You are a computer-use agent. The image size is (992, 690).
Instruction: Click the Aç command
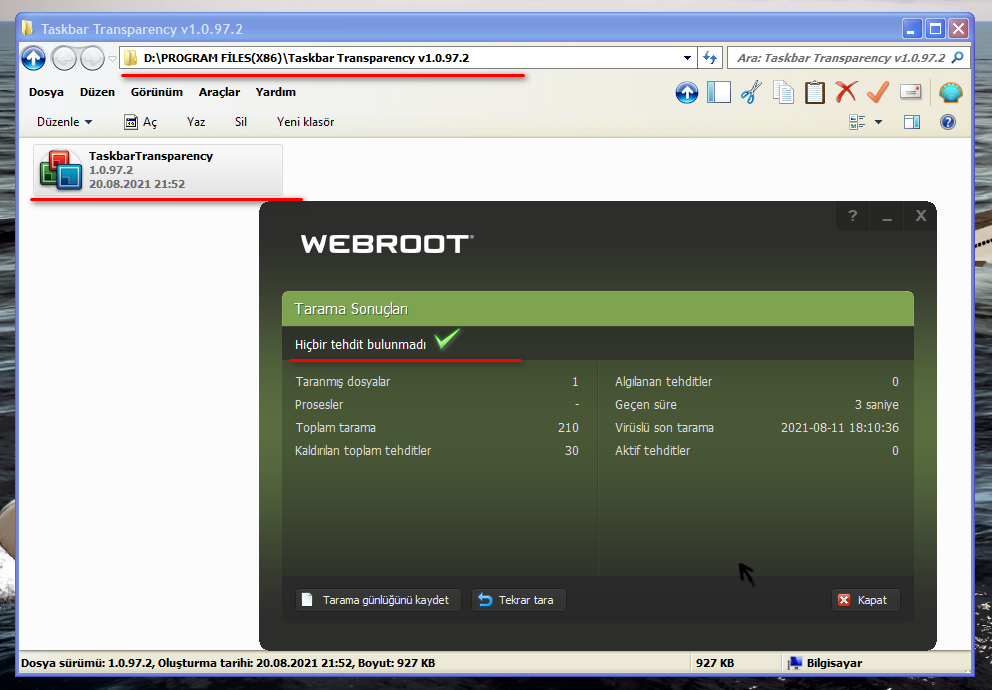(x=141, y=122)
